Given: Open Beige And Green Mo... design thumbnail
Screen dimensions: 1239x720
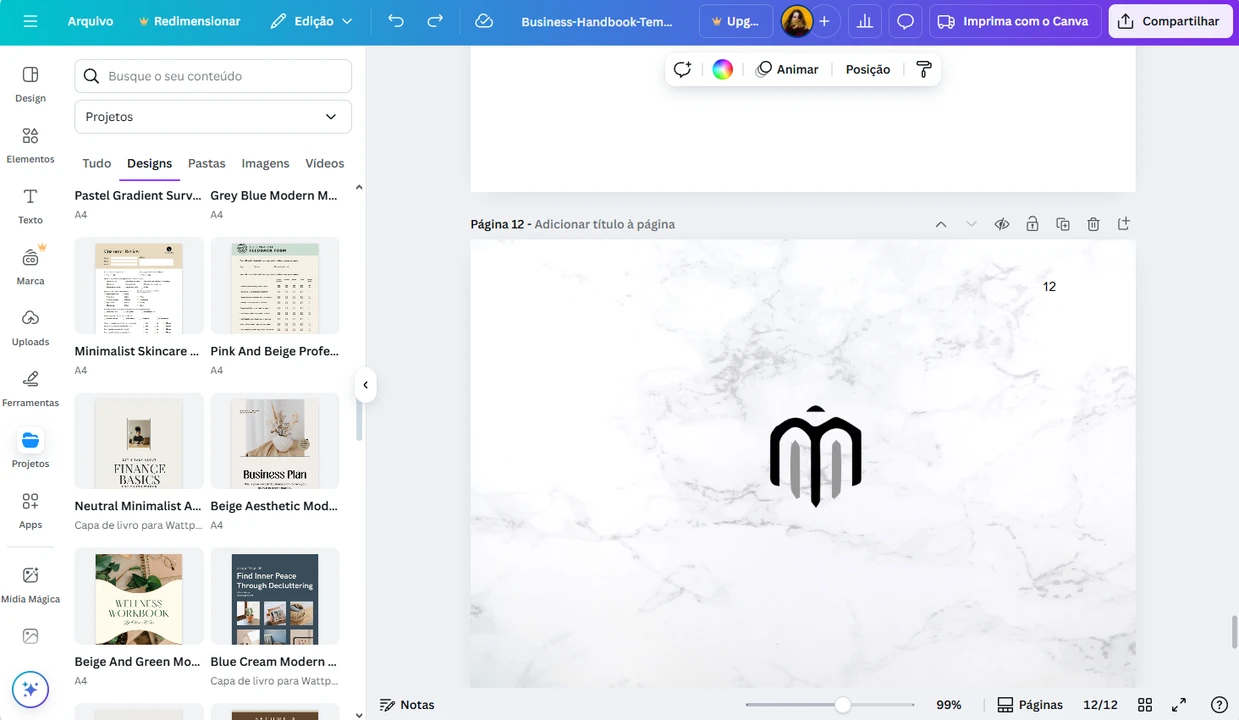Looking at the screenshot, I should (139, 597).
